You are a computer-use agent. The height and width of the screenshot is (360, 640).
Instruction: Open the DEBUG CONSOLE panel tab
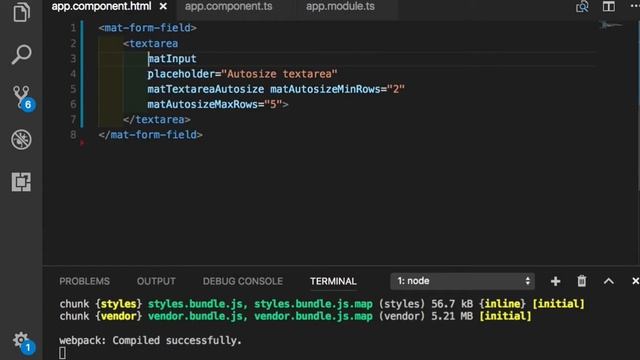tap(243, 281)
